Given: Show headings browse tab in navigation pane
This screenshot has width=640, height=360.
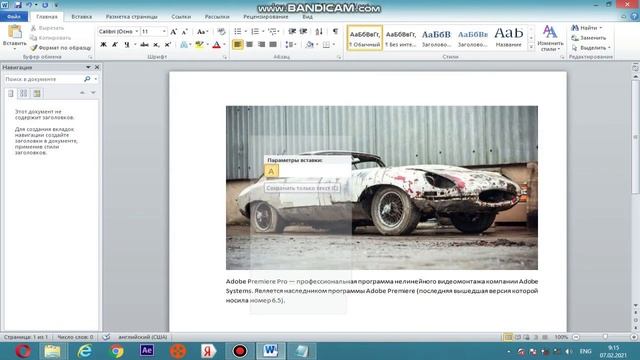Looking at the screenshot, I should [x=11, y=93].
